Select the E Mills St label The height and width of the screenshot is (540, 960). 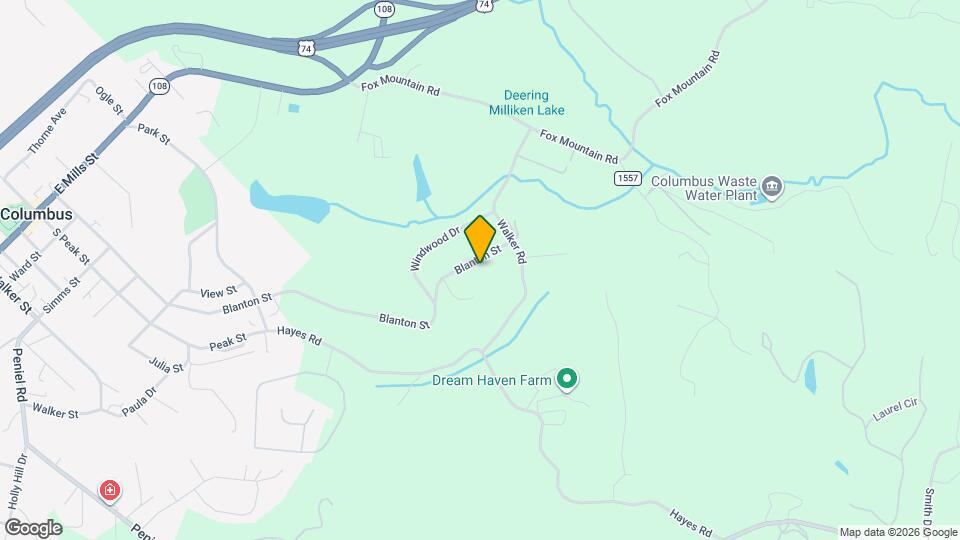click(x=77, y=174)
